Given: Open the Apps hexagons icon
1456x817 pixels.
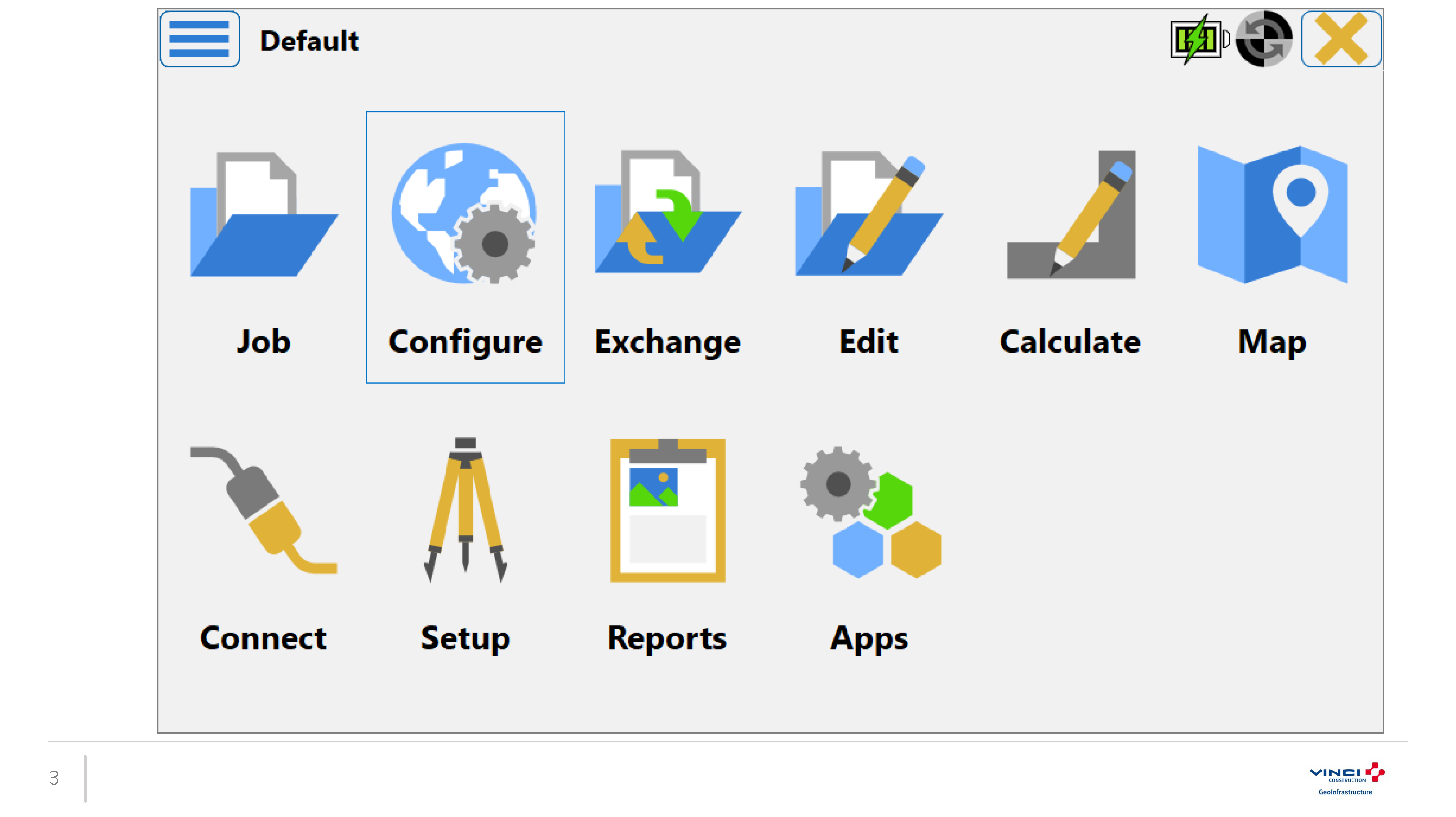Looking at the screenshot, I should tap(870, 512).
